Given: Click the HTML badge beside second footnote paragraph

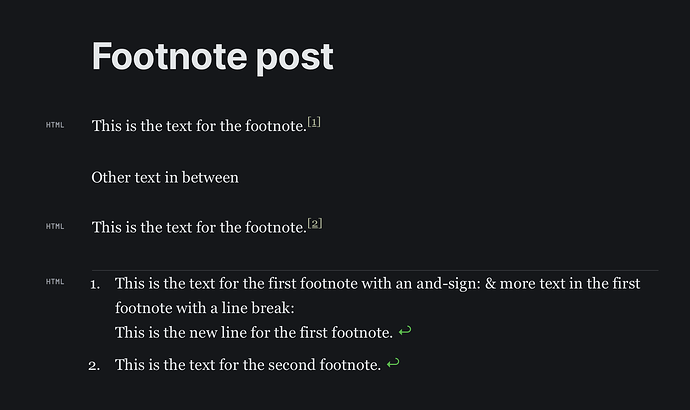Looking at the screenshot, I should click(55, 226).
